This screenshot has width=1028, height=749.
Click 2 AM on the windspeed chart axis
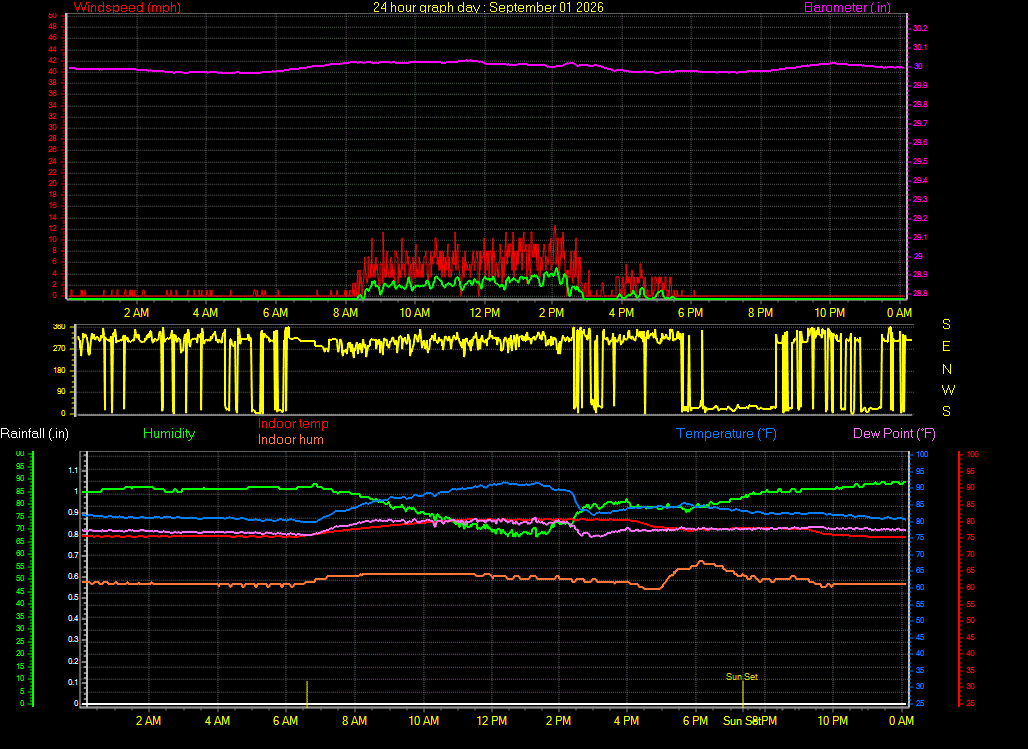click(x=136, y=313)
